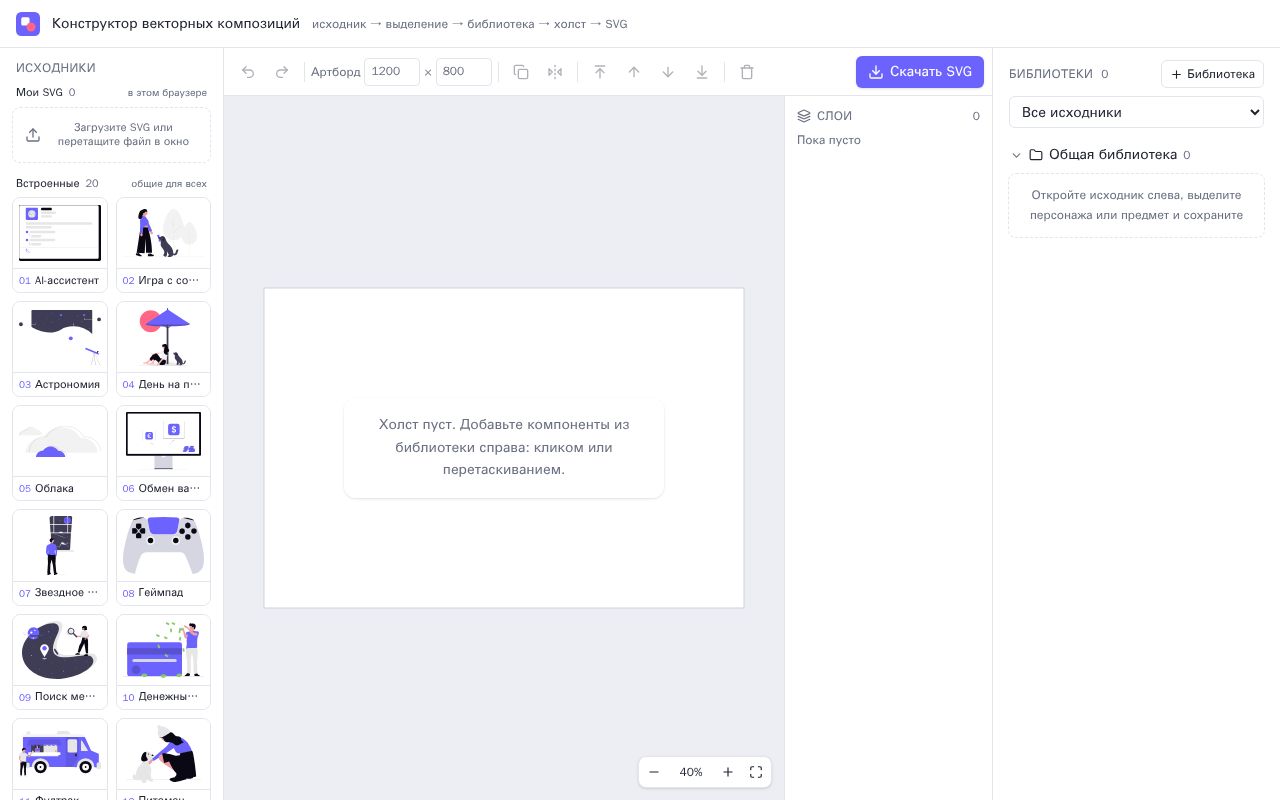Click the Встроенные section label
This screenshot has width=1280, height=800.
pyautogui.click(x=48, y=184)
